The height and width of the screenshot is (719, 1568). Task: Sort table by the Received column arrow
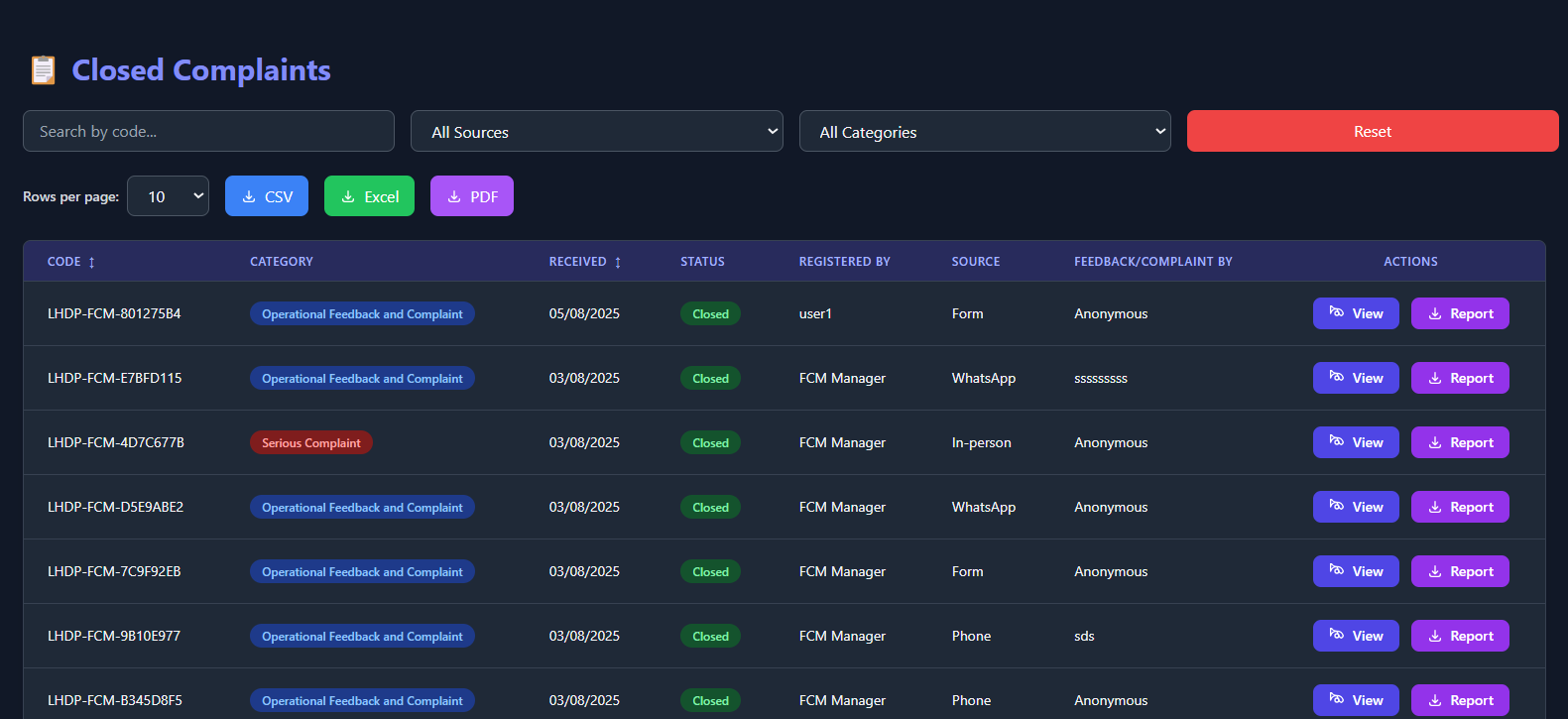[x=618, y=262]
